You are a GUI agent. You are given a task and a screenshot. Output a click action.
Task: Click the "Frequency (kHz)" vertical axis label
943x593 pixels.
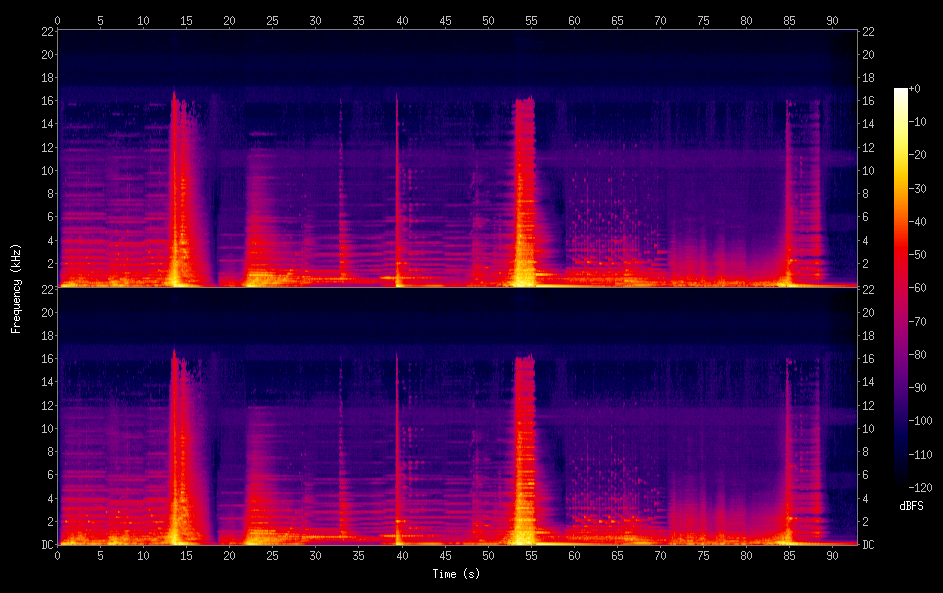(16, 288)
